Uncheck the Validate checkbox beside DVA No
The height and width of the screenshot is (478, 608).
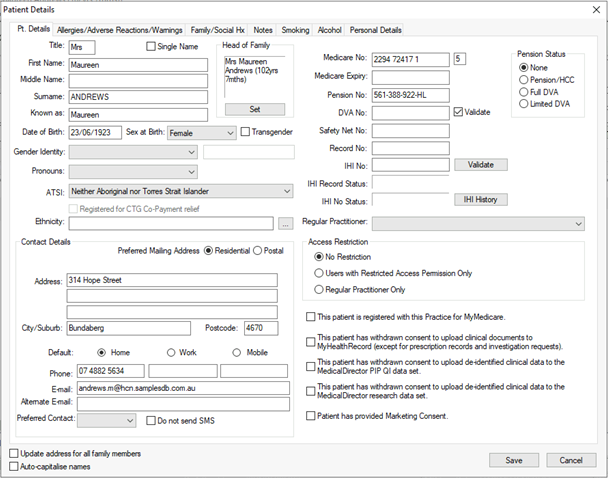(x=458, y=112)
